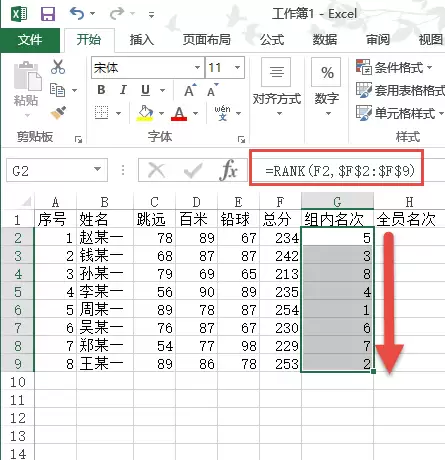
Task: Open the Clipboard pane dialog launcher
Action: point(78,139)
